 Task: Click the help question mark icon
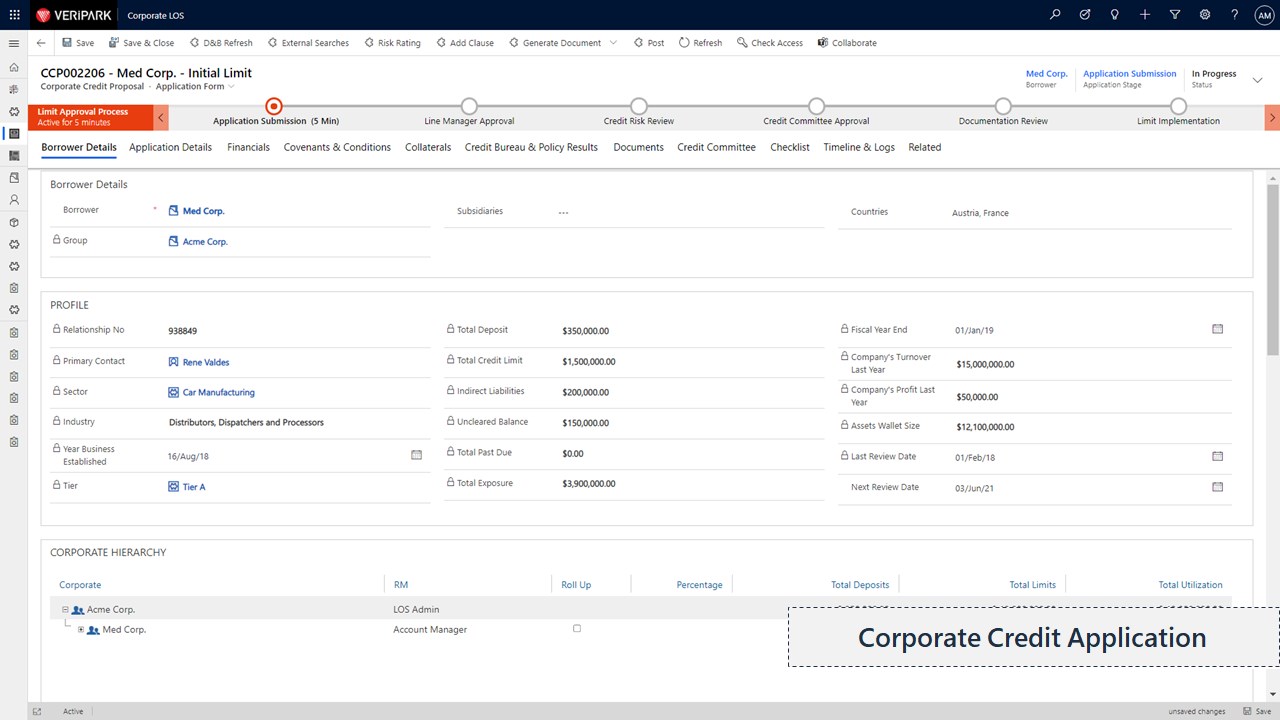click(1235, 15)
